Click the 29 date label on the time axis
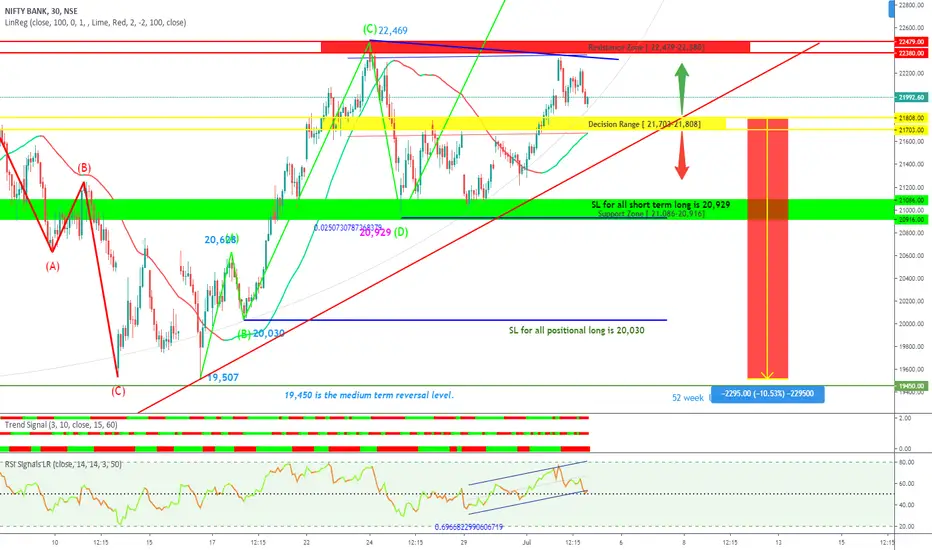The width and height of the screenshot is (932, 550). pyautogui.click(x=464, y=542)
